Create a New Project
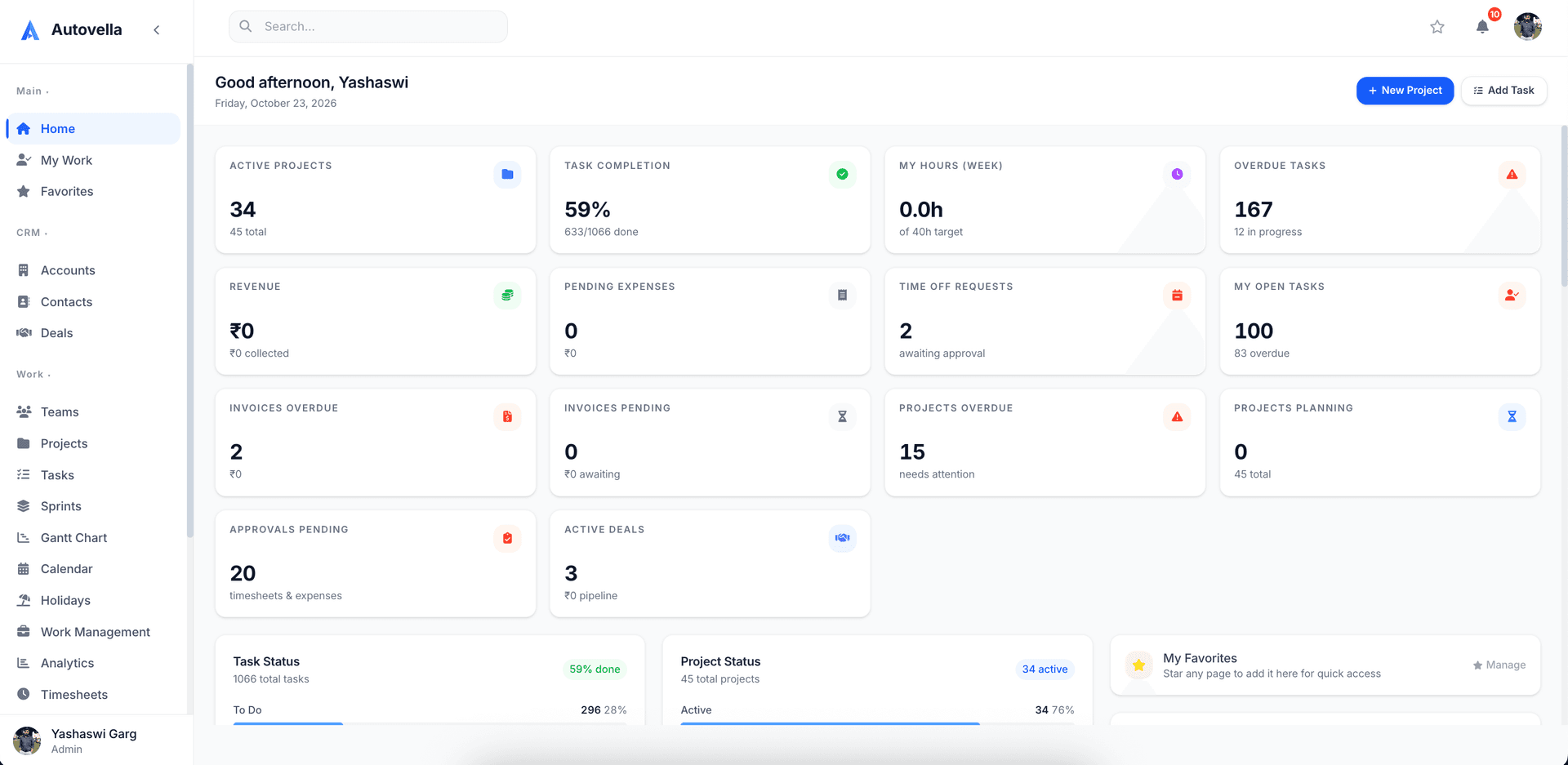The image size is (1568, 765). (1405, 91)
